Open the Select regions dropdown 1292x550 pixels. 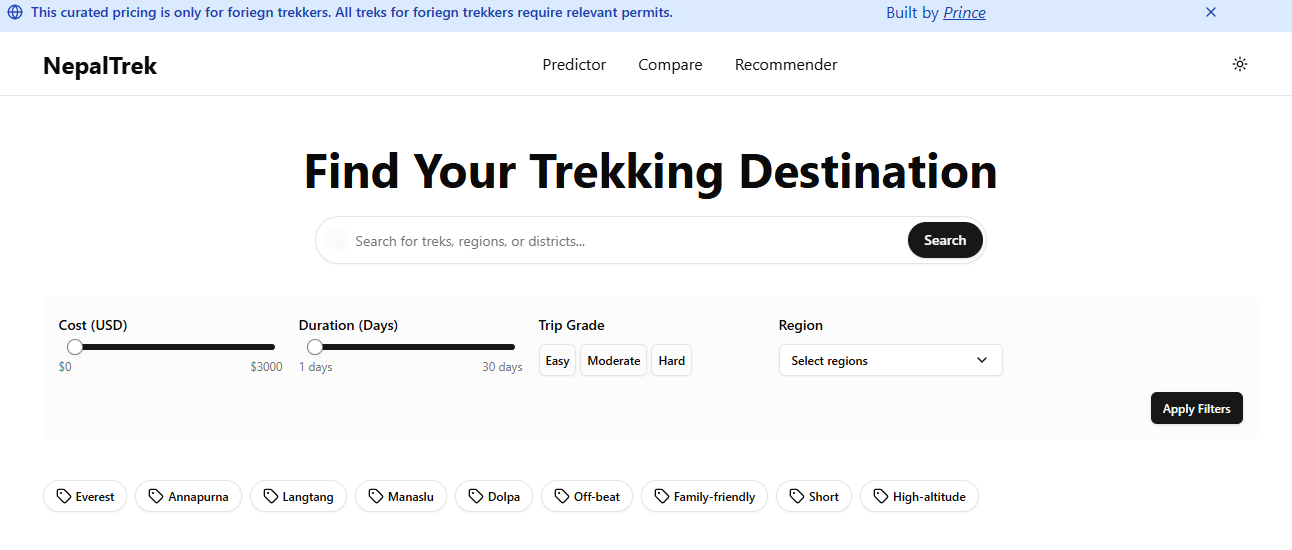click(x=890, y=361)
